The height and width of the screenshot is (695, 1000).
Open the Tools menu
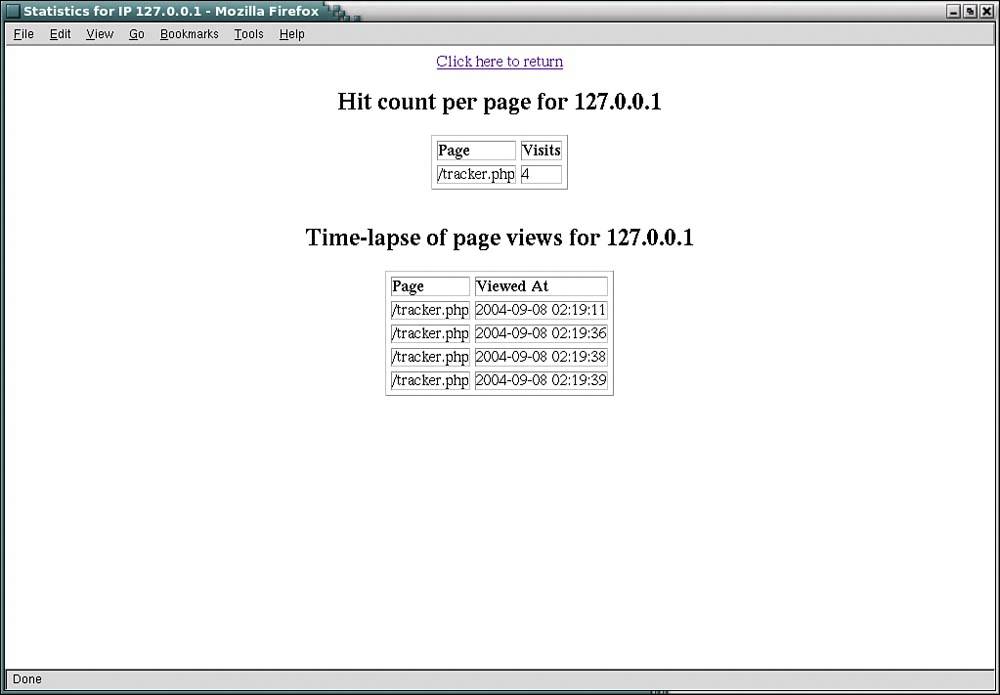pos(247,34)
